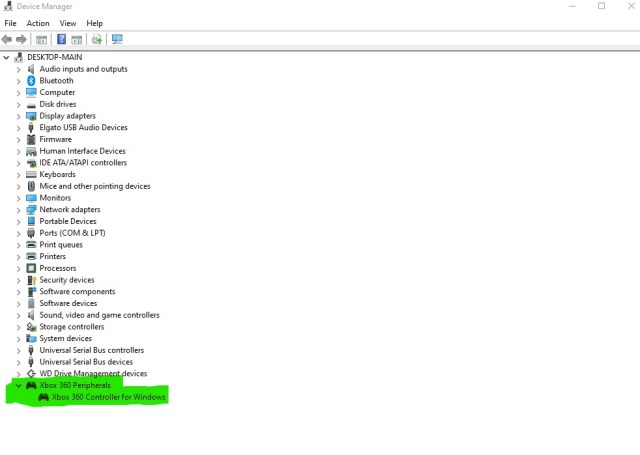Viewport: 640px width, 455px height.
Task: Expand the Network adapters node
Action: 18,210
